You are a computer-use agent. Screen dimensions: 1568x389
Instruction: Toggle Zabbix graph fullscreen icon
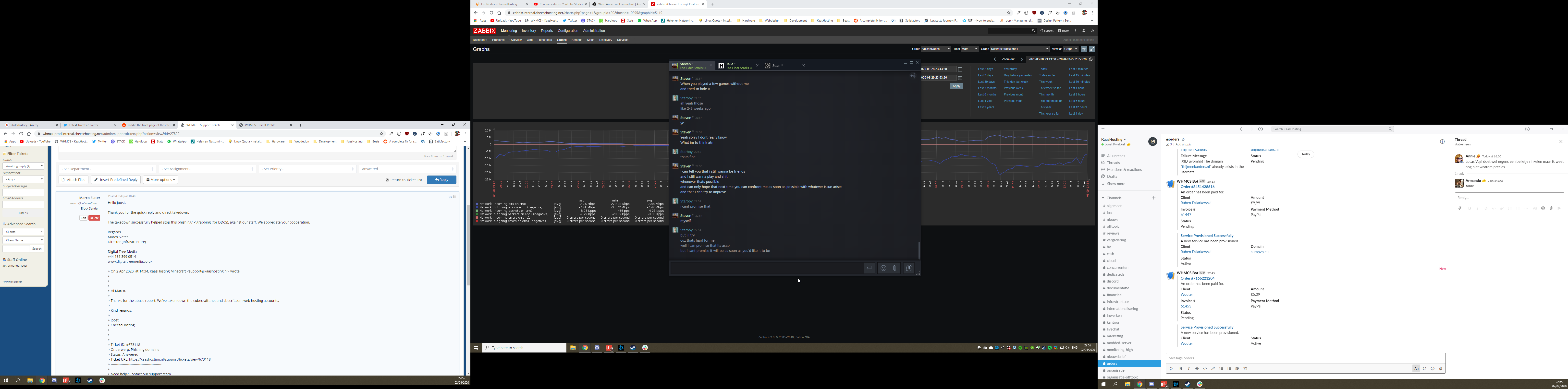pyautogui.click(x=1092, y=49)
